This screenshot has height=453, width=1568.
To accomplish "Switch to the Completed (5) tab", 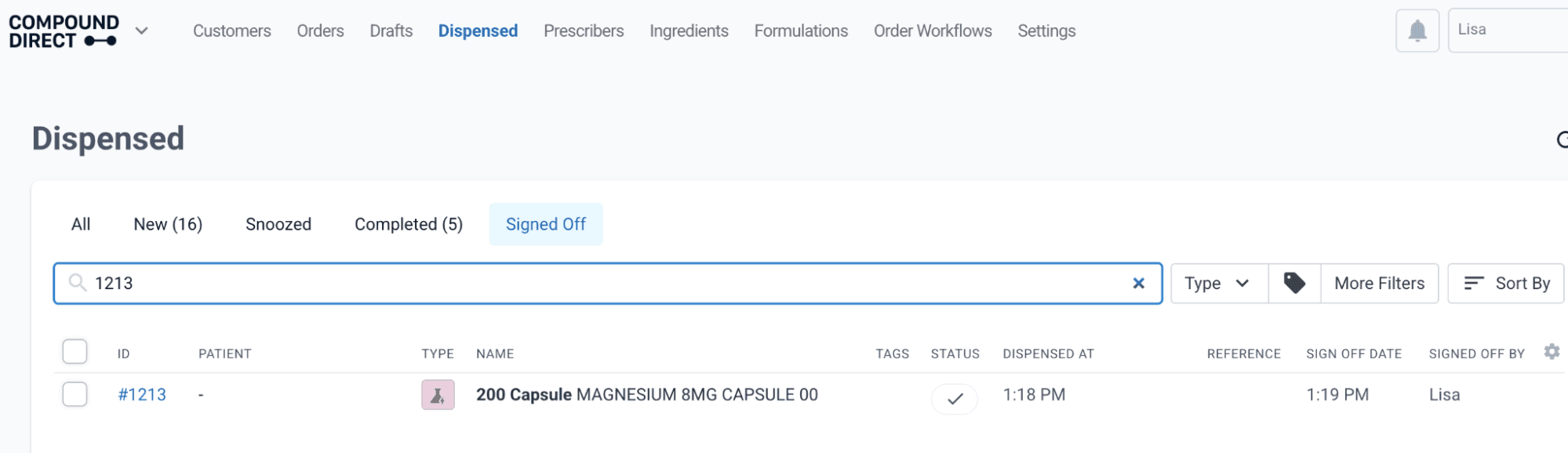I will (x=409, y=224).
